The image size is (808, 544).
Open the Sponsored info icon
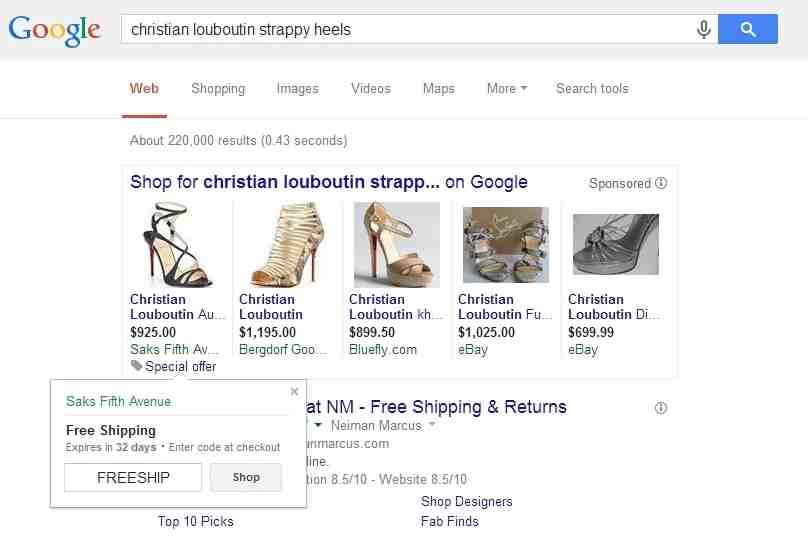(661, 183)
